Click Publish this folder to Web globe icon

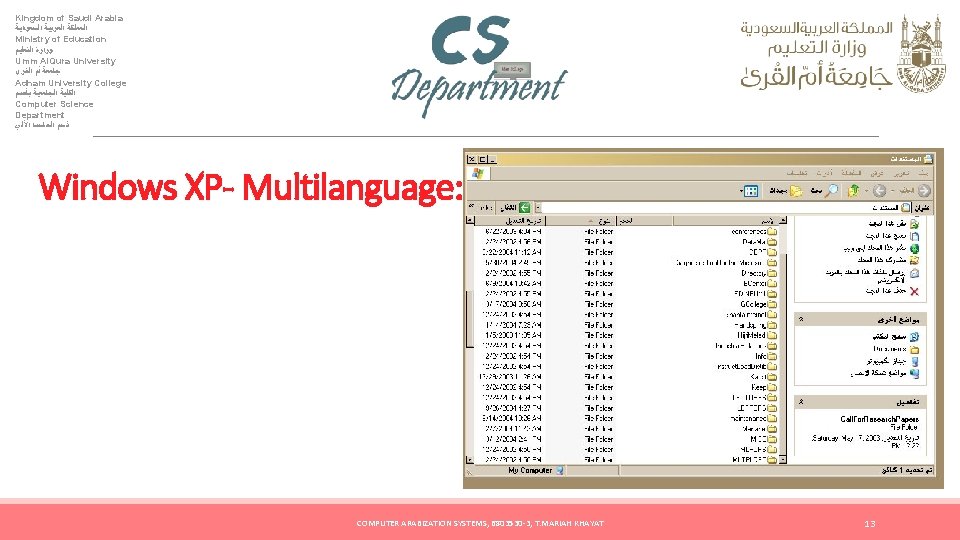(914, 248)
